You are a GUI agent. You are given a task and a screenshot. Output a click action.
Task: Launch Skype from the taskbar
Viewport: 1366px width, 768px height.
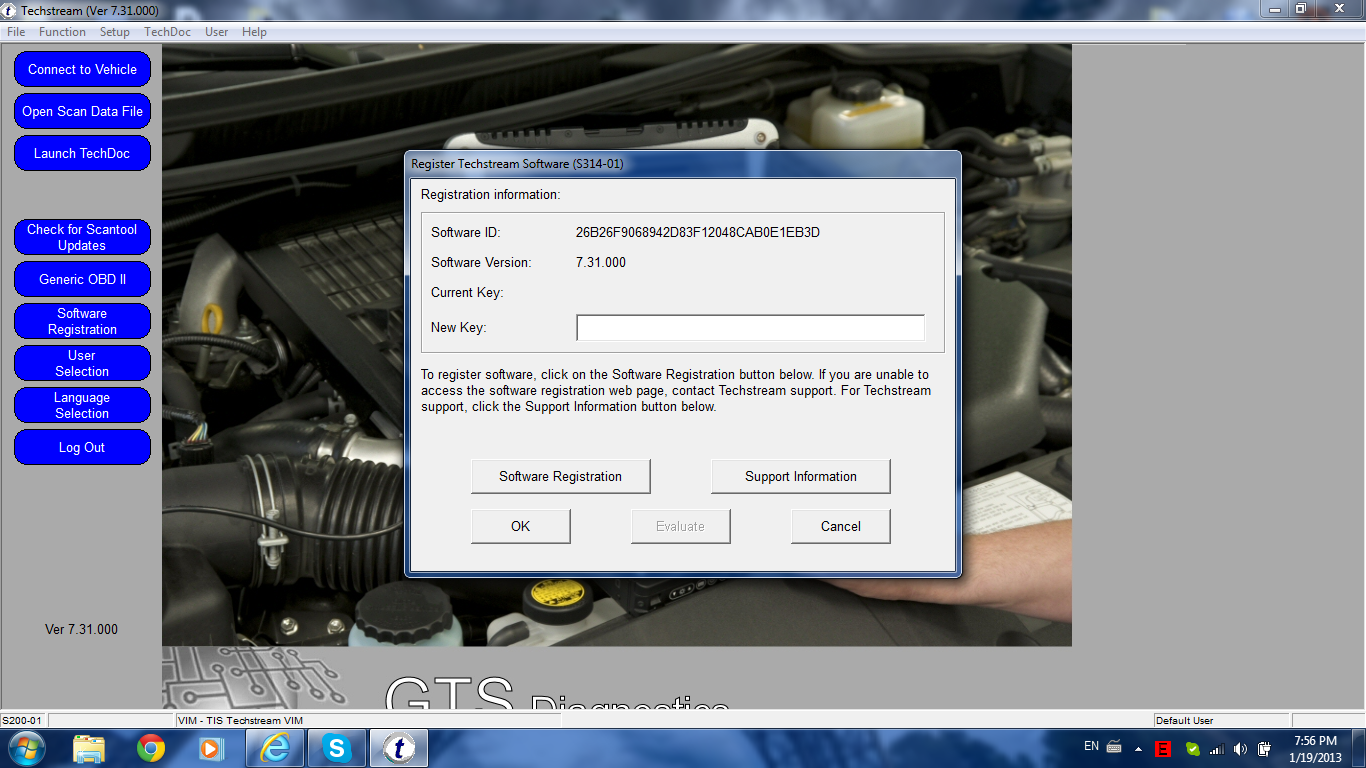[337, 748]
